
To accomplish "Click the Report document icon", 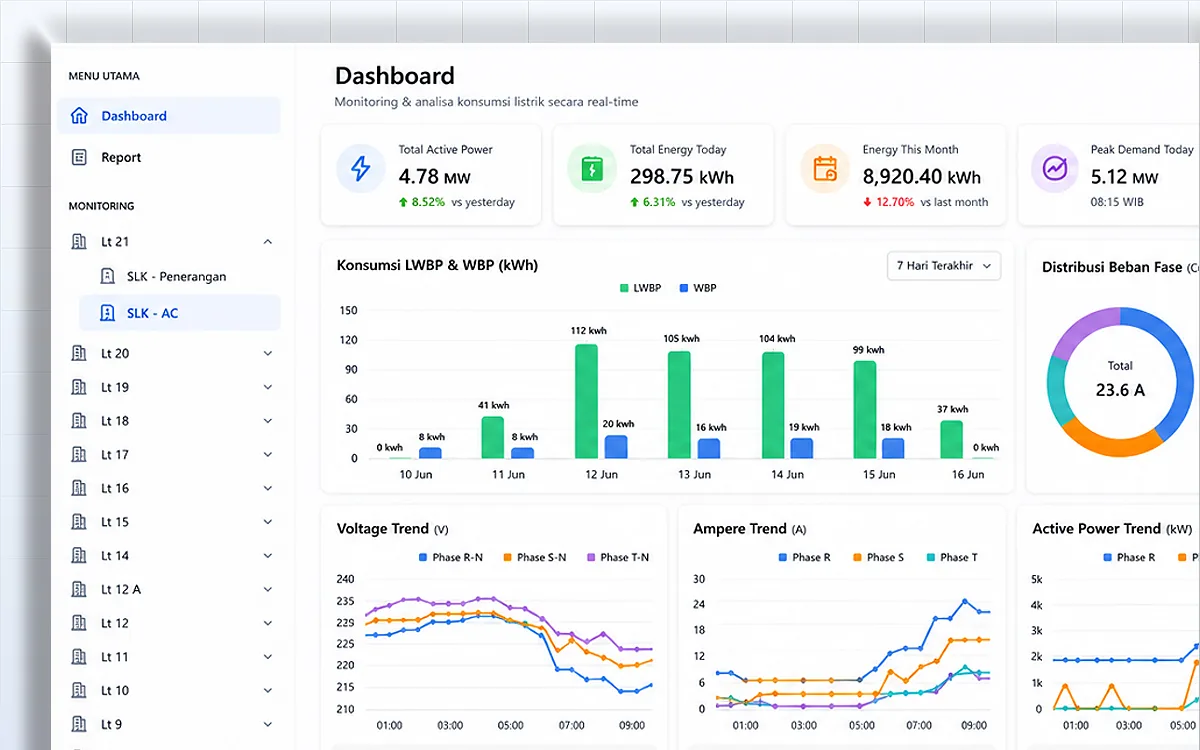I will click(x=80, y=157).
